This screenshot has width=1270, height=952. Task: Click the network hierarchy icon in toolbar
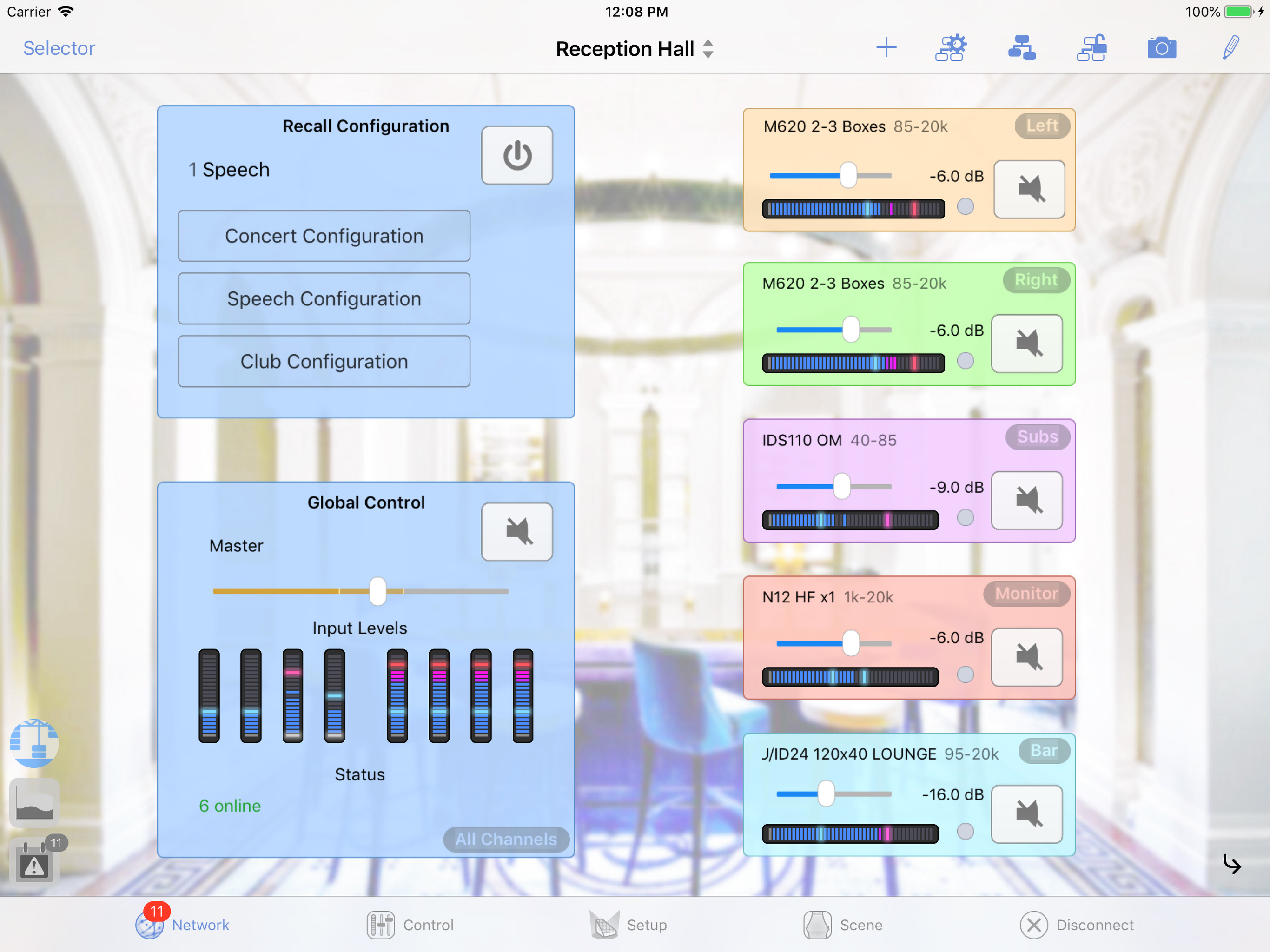1021,48
